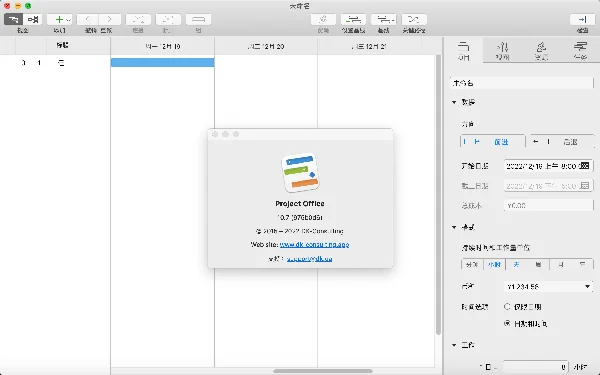Select the years unit segment
The height and width of the screenshot is (375, 600).
coord(582,265)
